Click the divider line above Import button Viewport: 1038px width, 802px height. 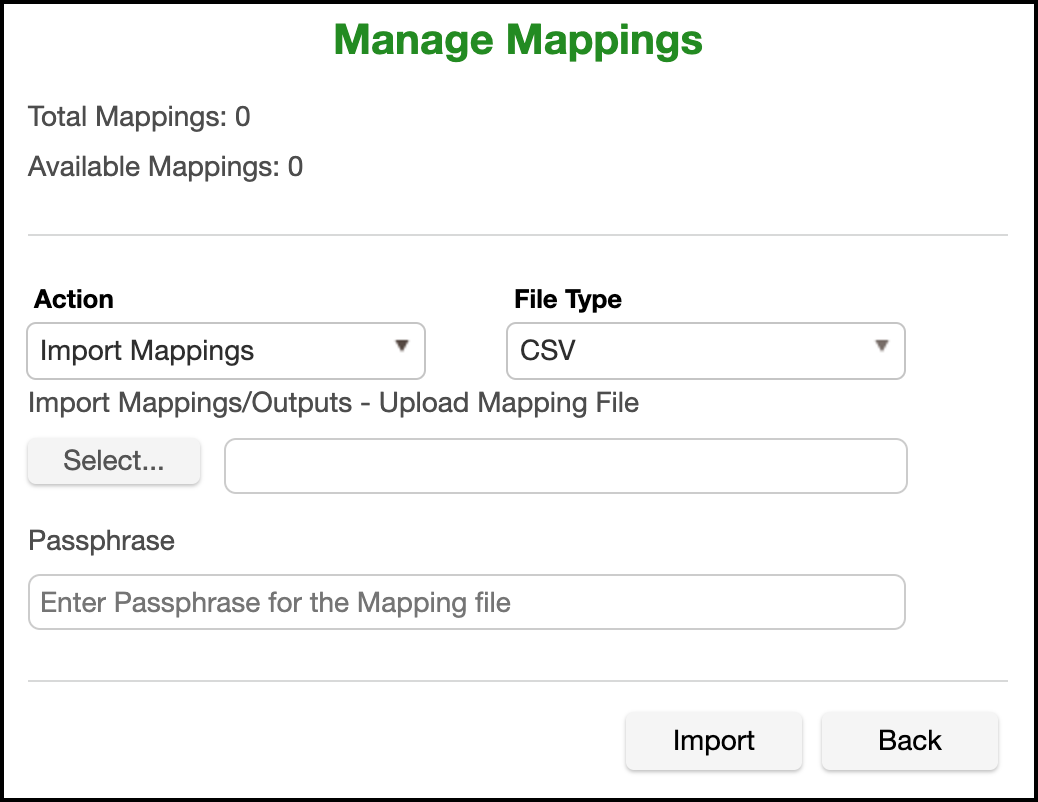[x=518, y=681]
